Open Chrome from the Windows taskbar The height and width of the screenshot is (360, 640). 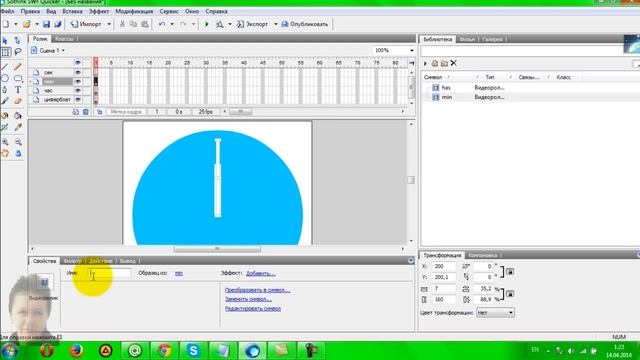164,350
